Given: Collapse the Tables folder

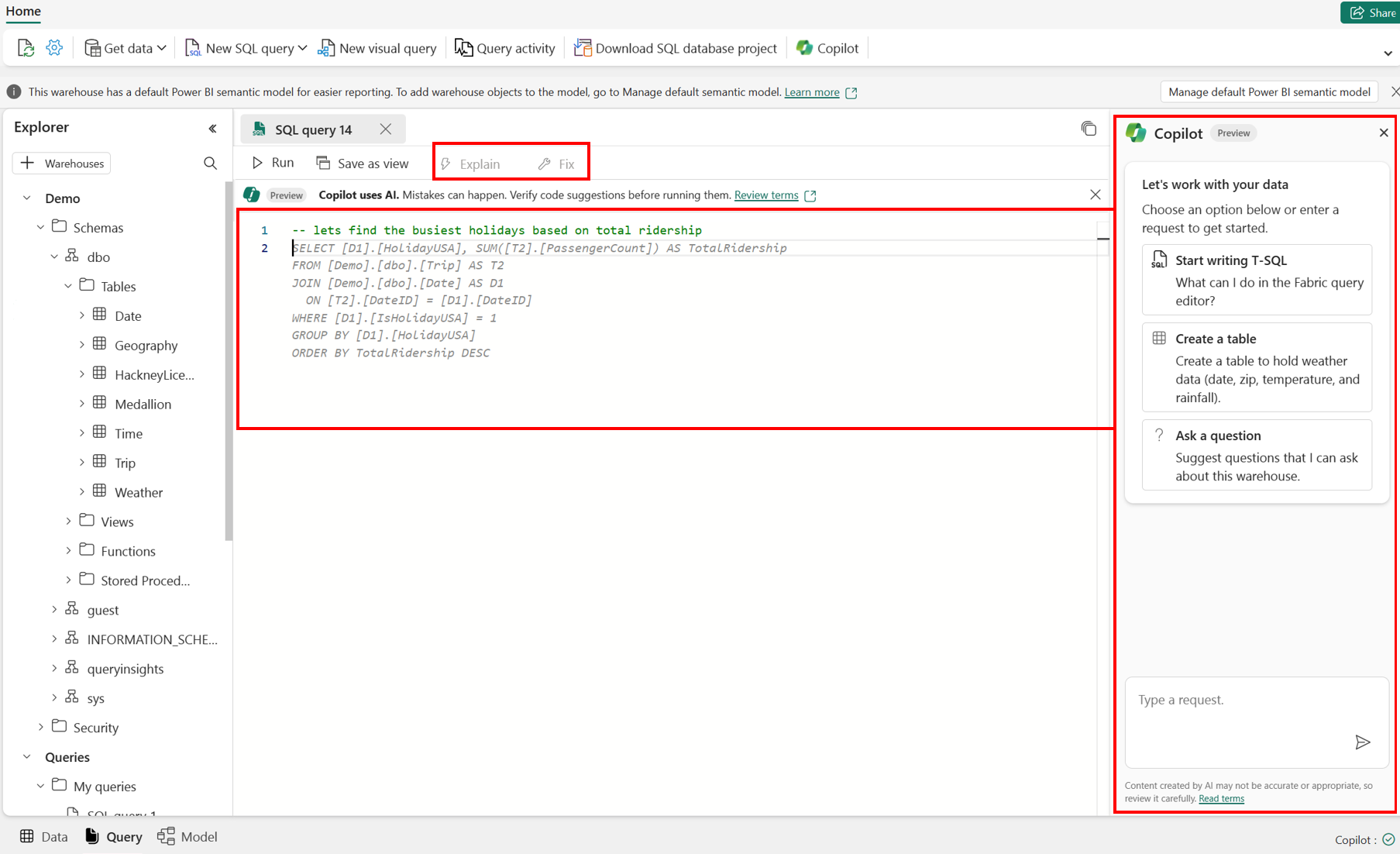Looking at the screenshot, I should (x=69, y=286).
